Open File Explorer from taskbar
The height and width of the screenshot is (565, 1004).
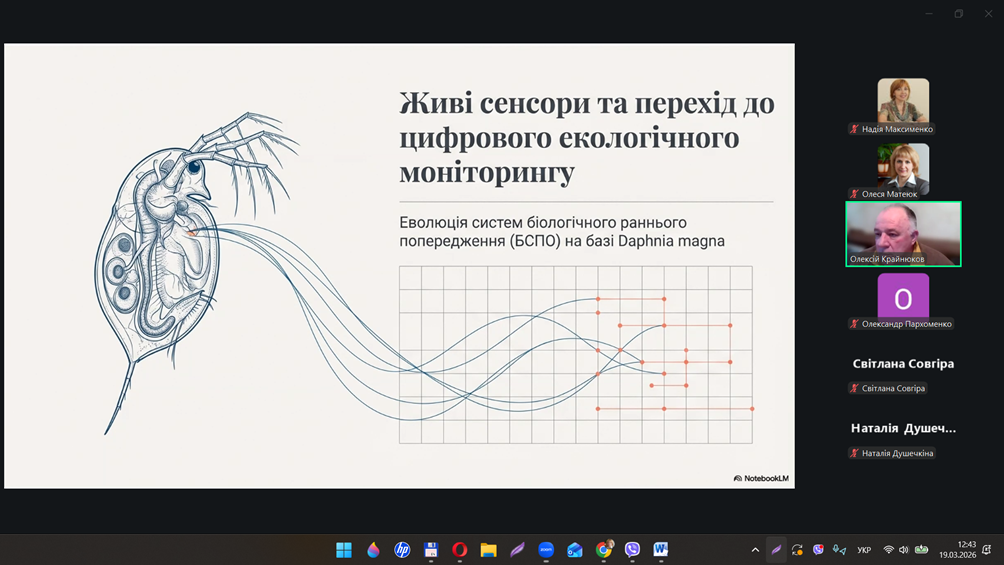tap(489, 549)
